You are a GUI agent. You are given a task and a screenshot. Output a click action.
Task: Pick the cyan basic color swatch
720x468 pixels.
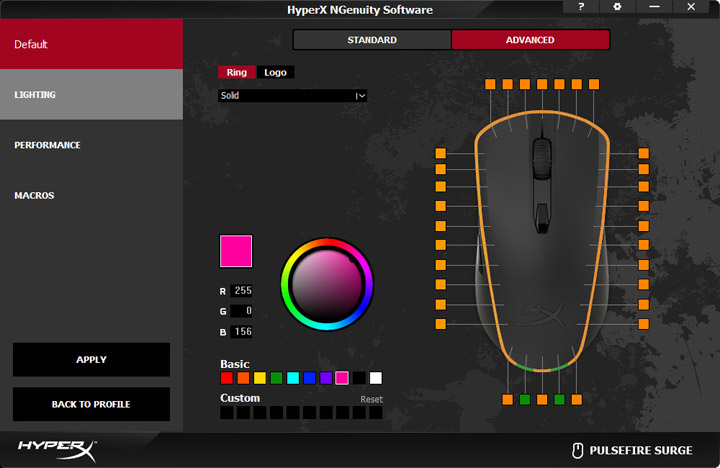pos(293,378)
